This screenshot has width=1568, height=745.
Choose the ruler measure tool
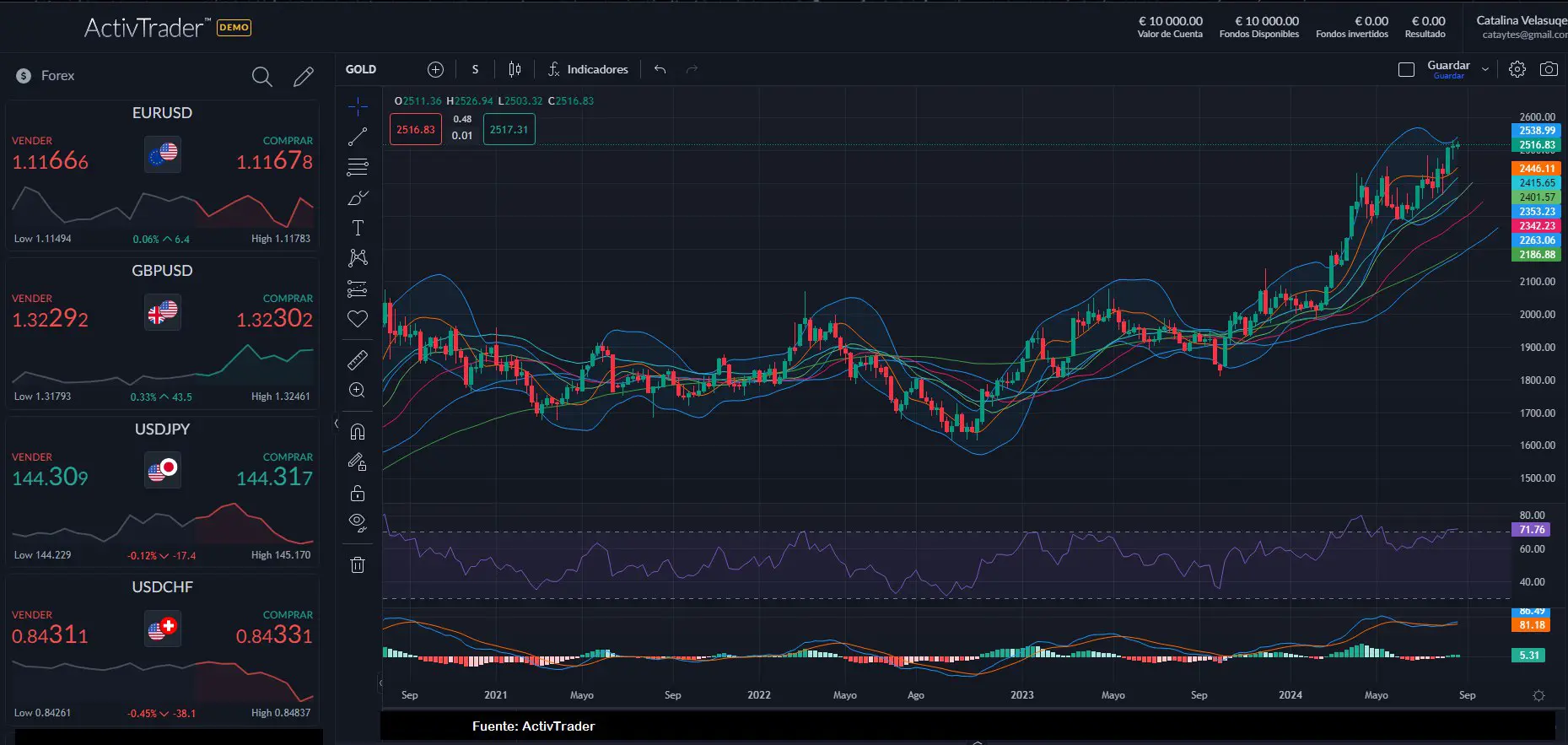(x=358, y=360)
